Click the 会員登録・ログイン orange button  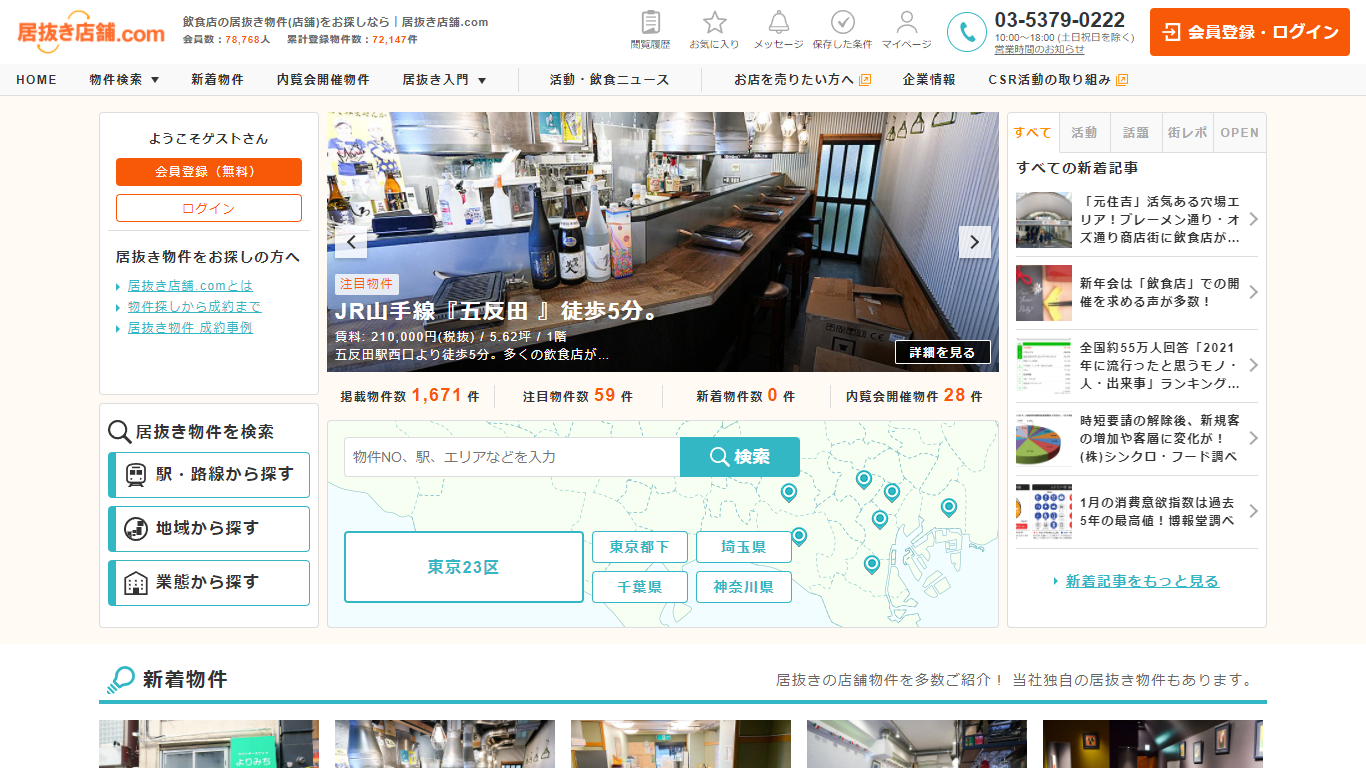pos(1250,32)
